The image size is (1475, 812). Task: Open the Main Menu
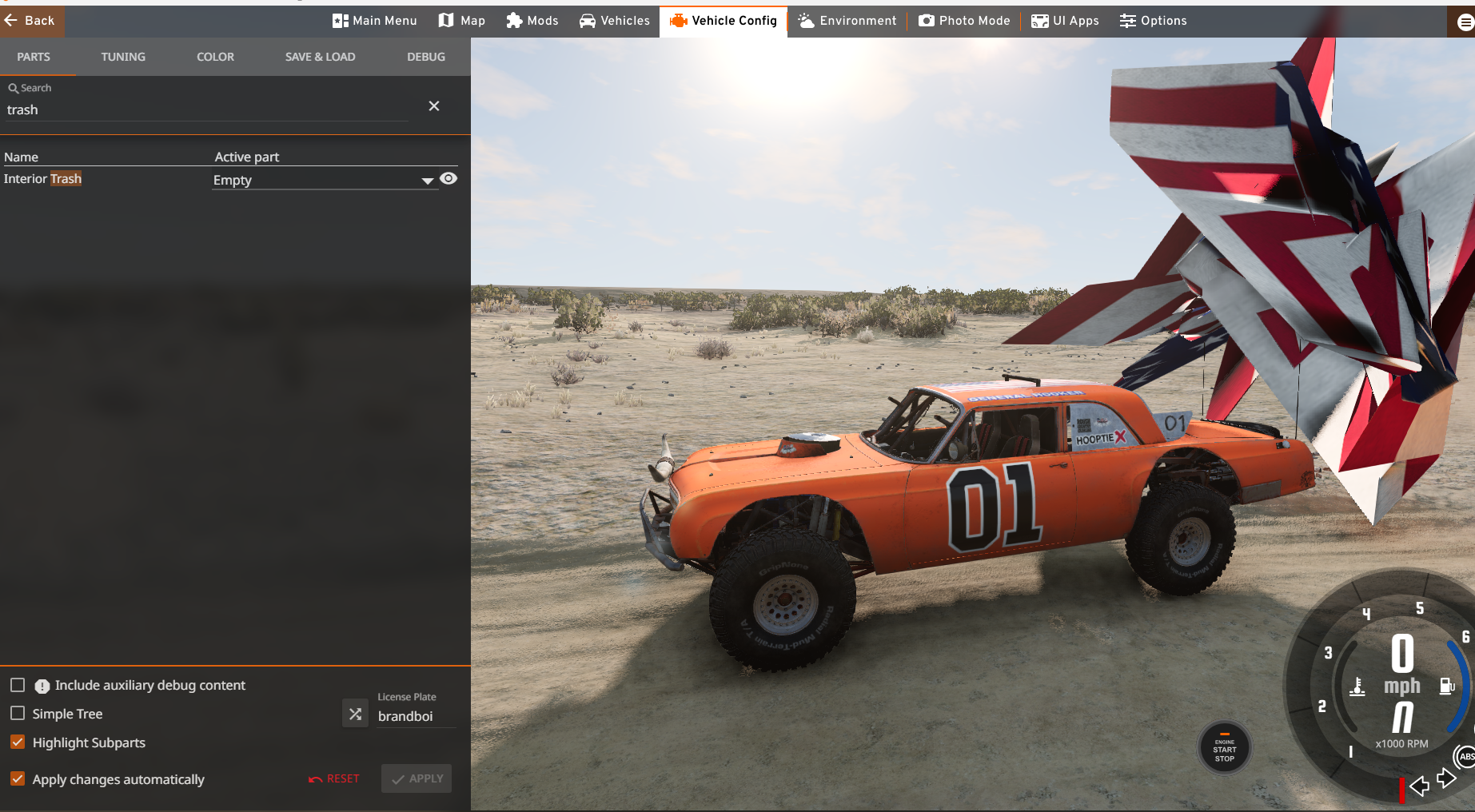click(x=374, y=21)
